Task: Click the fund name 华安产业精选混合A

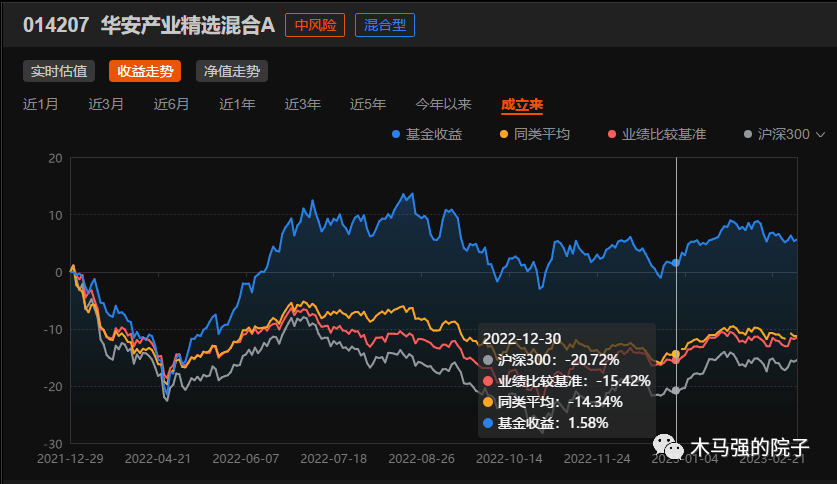Action: pos(188,25)
